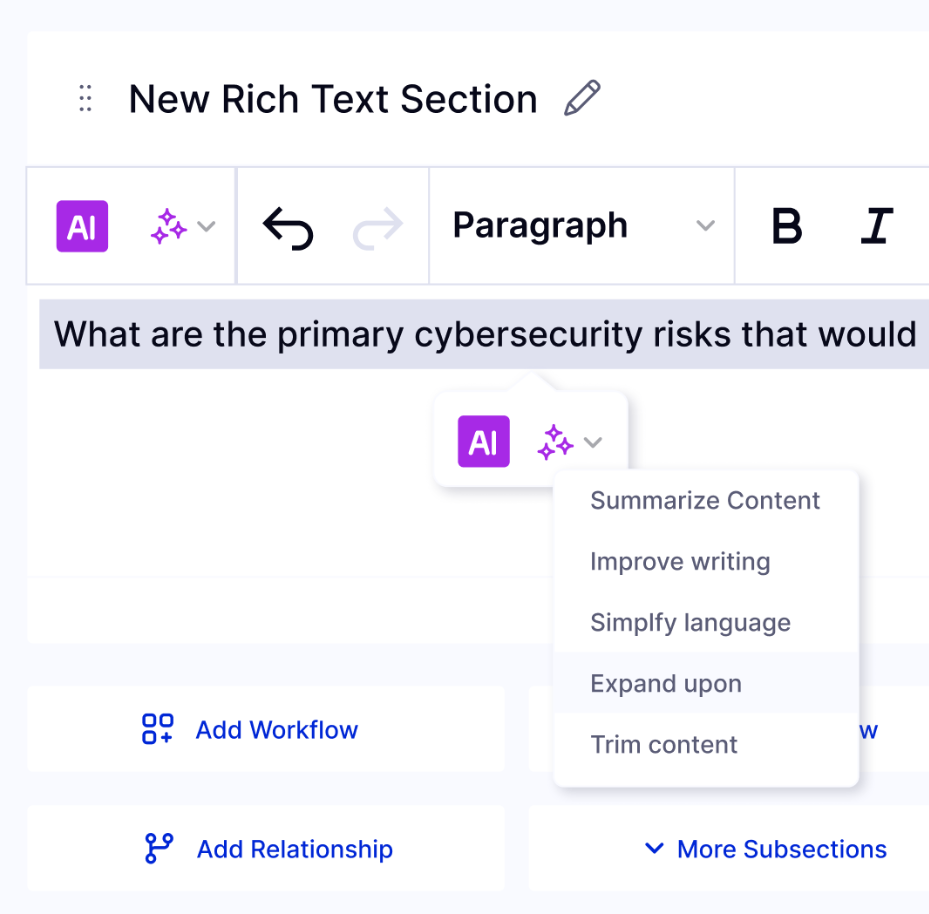Click the purple AI icon in the toolbar
The height and width of the screenshot is (914, 929).
tap(81, 225)
